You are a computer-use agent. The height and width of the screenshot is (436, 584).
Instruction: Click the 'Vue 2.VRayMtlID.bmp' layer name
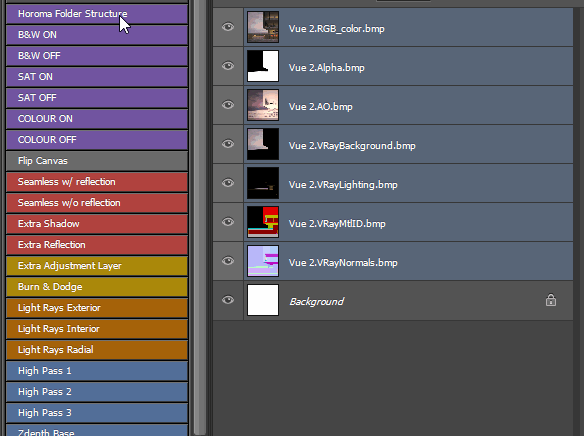point(337,223)
